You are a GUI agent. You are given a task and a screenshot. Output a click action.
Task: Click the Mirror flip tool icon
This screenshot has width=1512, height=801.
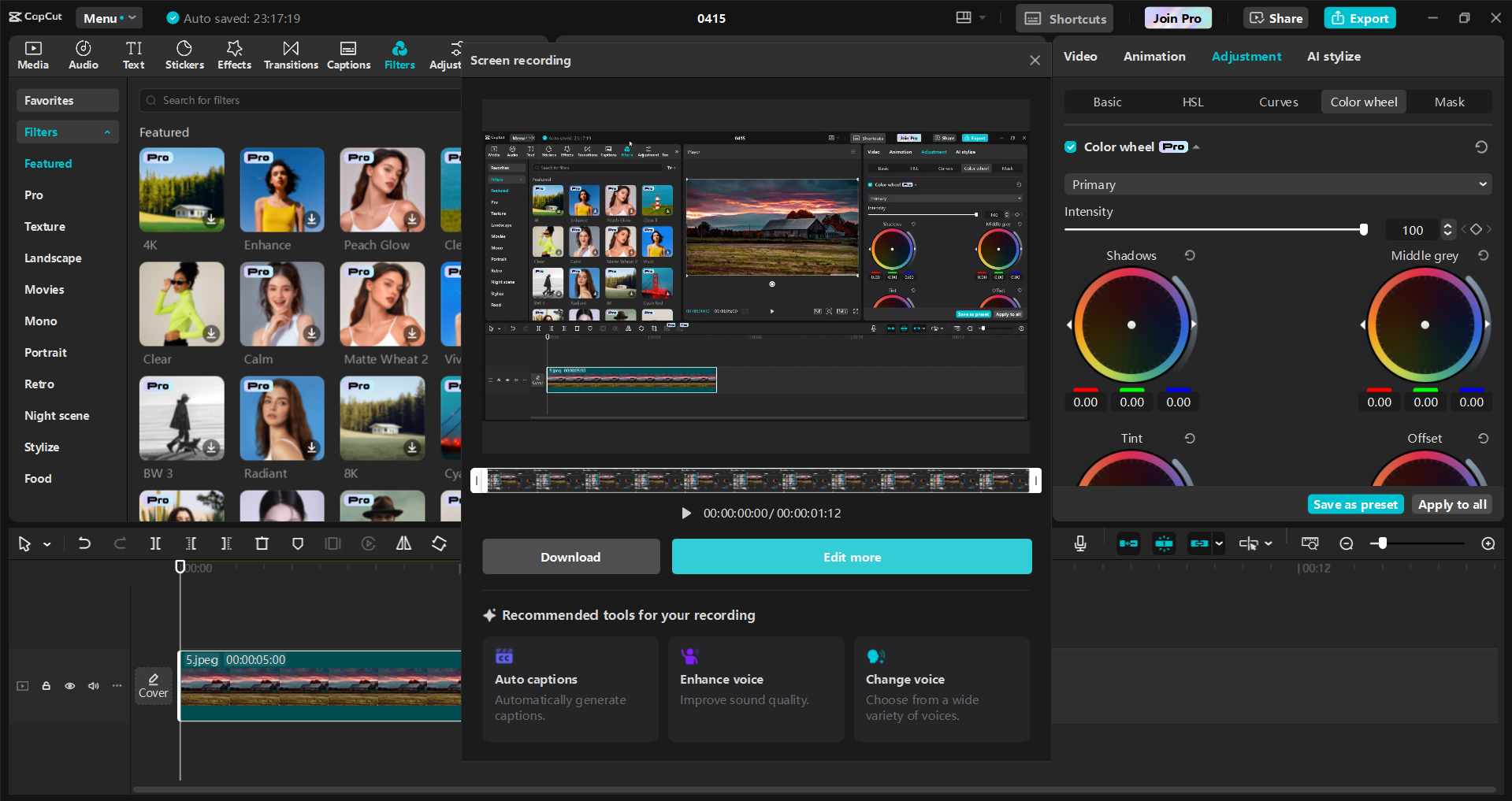click(x=403, y=543)
